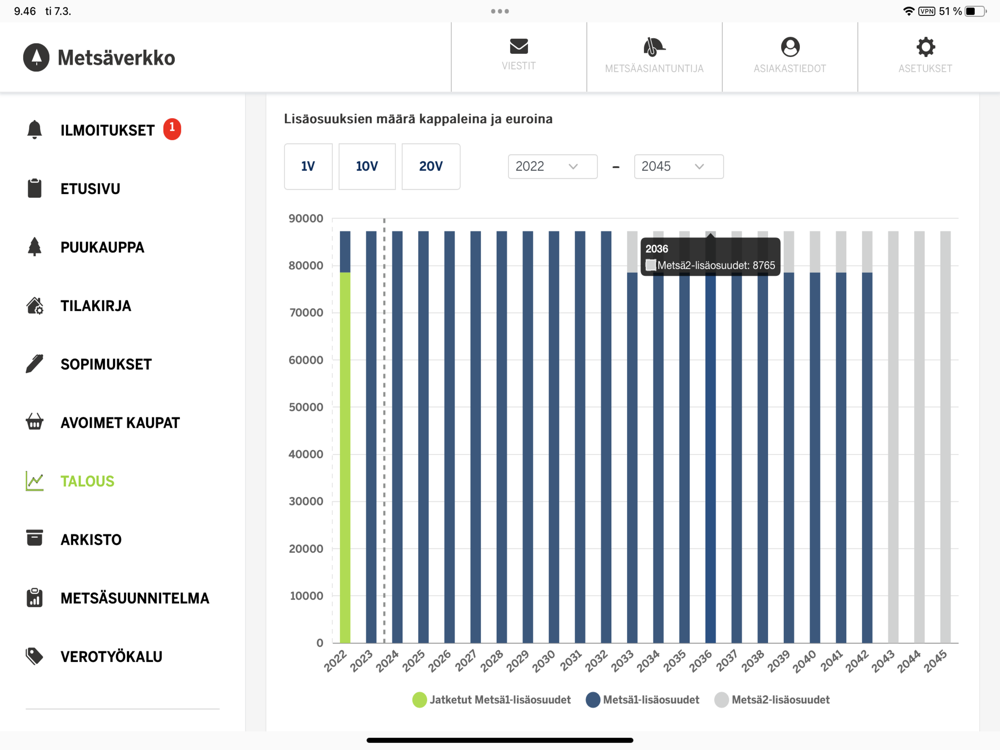Click the red notification badge
The image size is (1000, 750).
(x=172, y=128)
